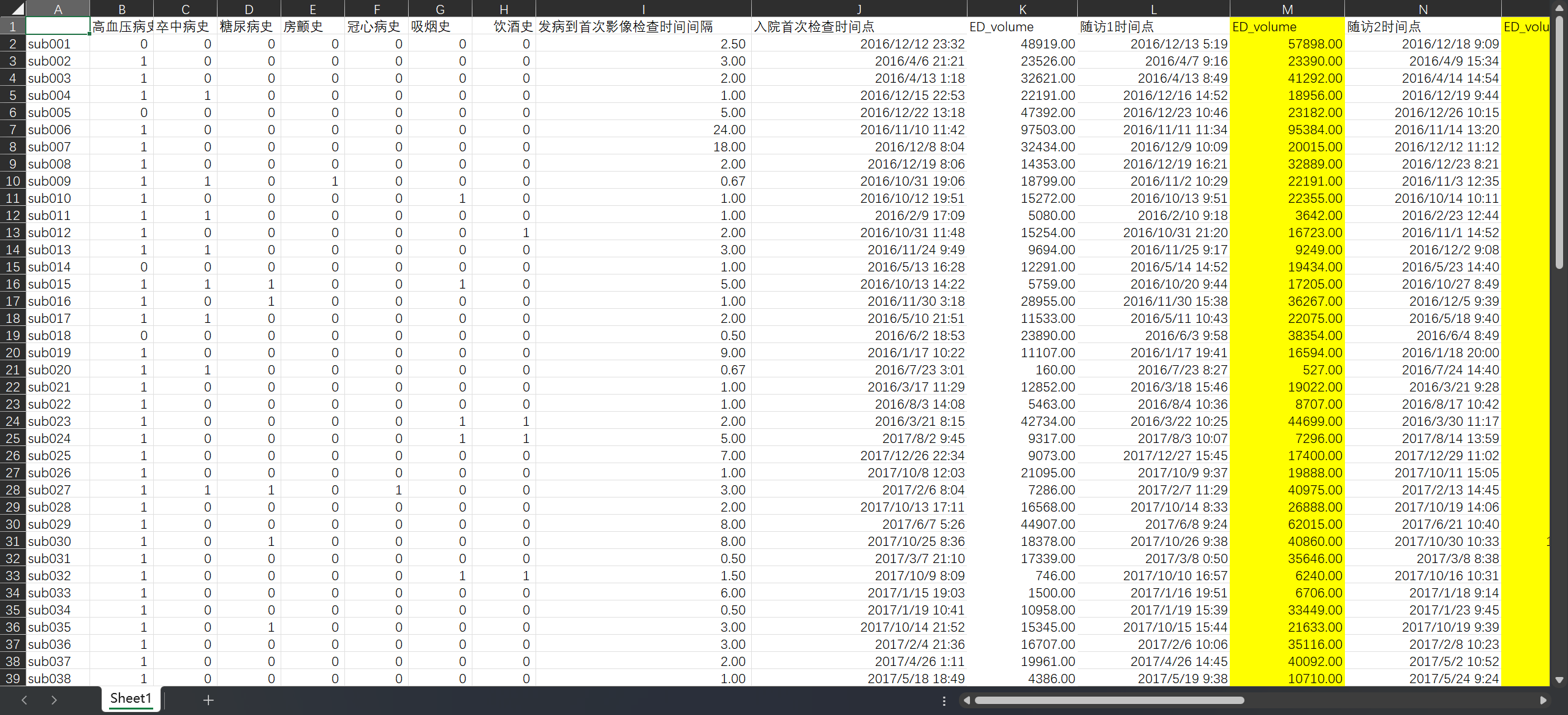Switch to Sheet1 tab
The image size is (1568, 715).
click(x=131, y=698)
